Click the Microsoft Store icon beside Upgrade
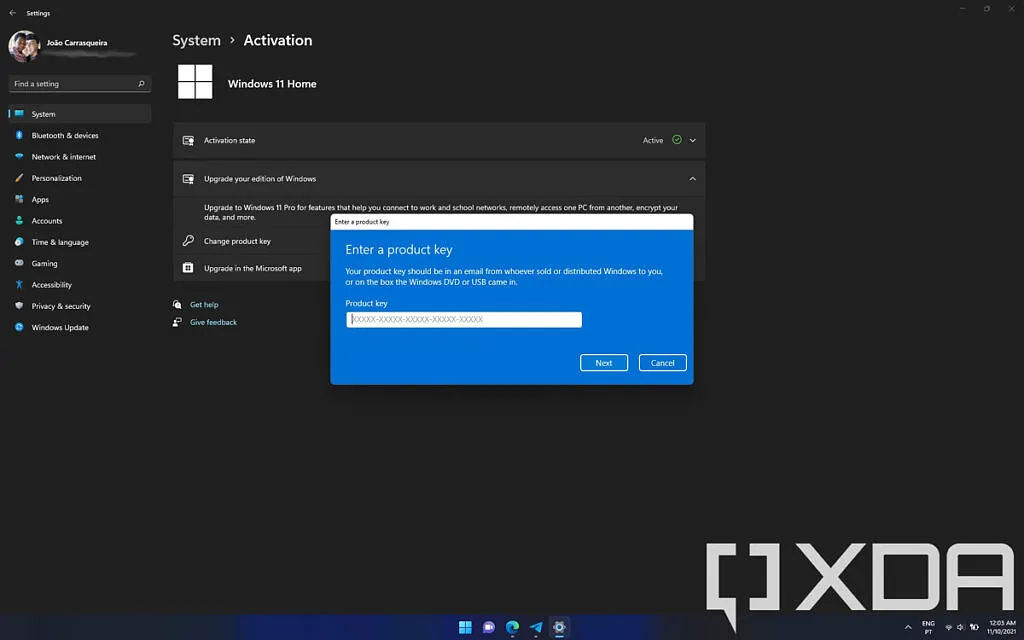 (x=188, y=268)
